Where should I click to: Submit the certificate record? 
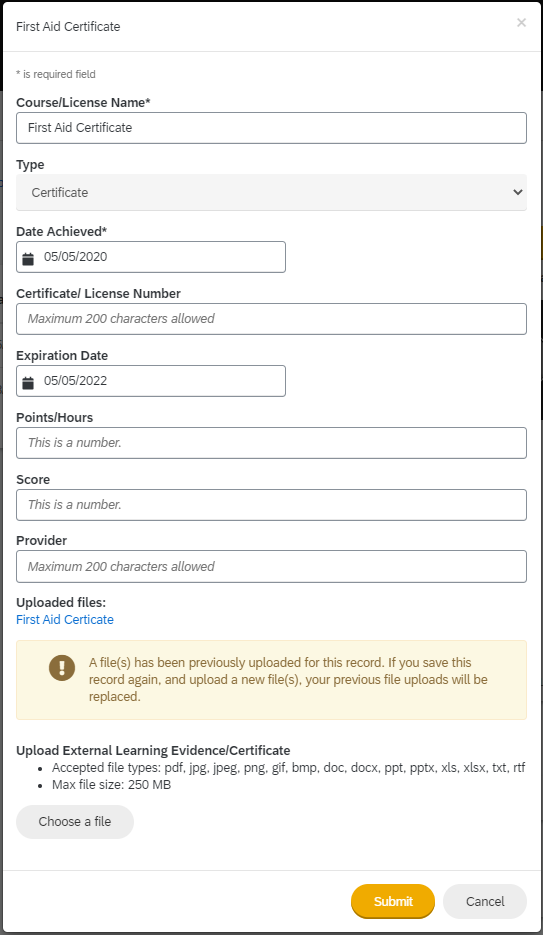click(393, 901)
